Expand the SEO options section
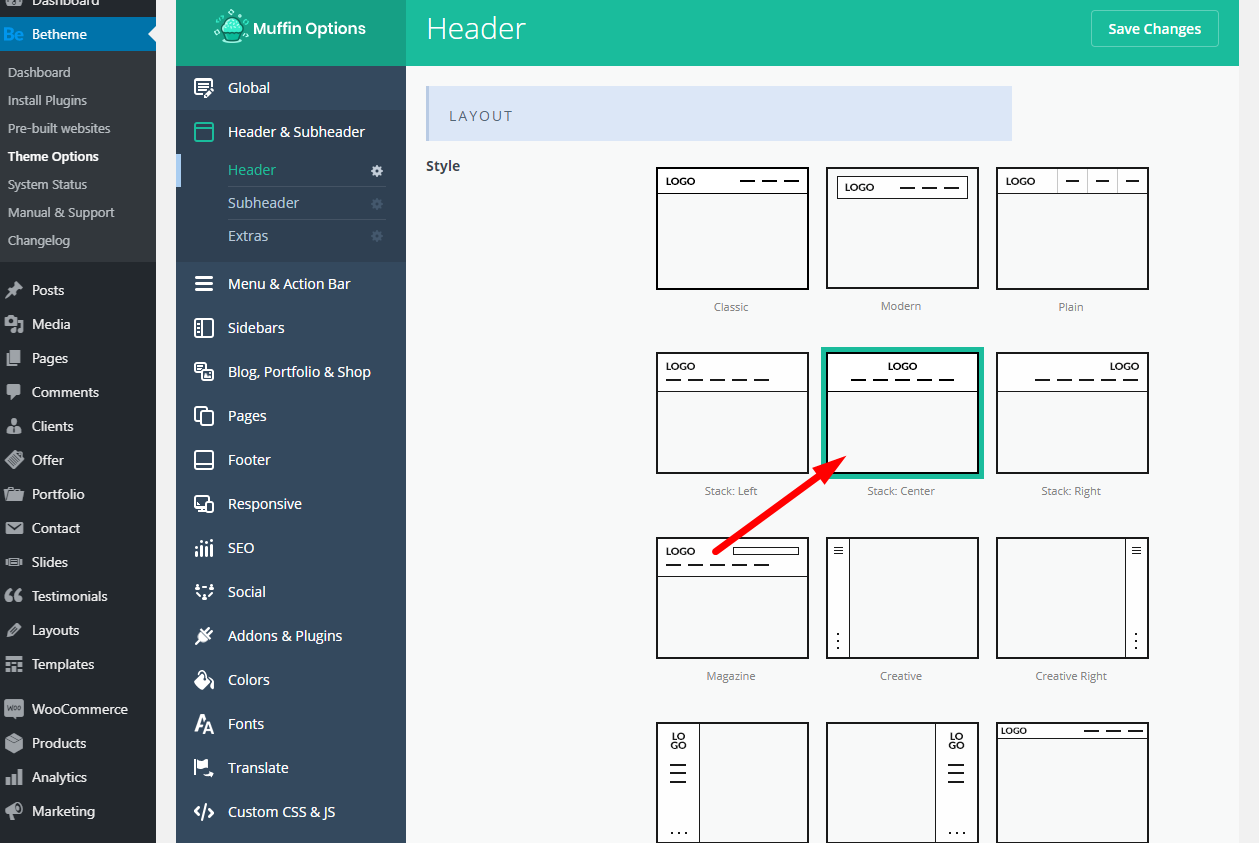The height and width of the screenshot is (843, 1259). [x=291, y=548]
